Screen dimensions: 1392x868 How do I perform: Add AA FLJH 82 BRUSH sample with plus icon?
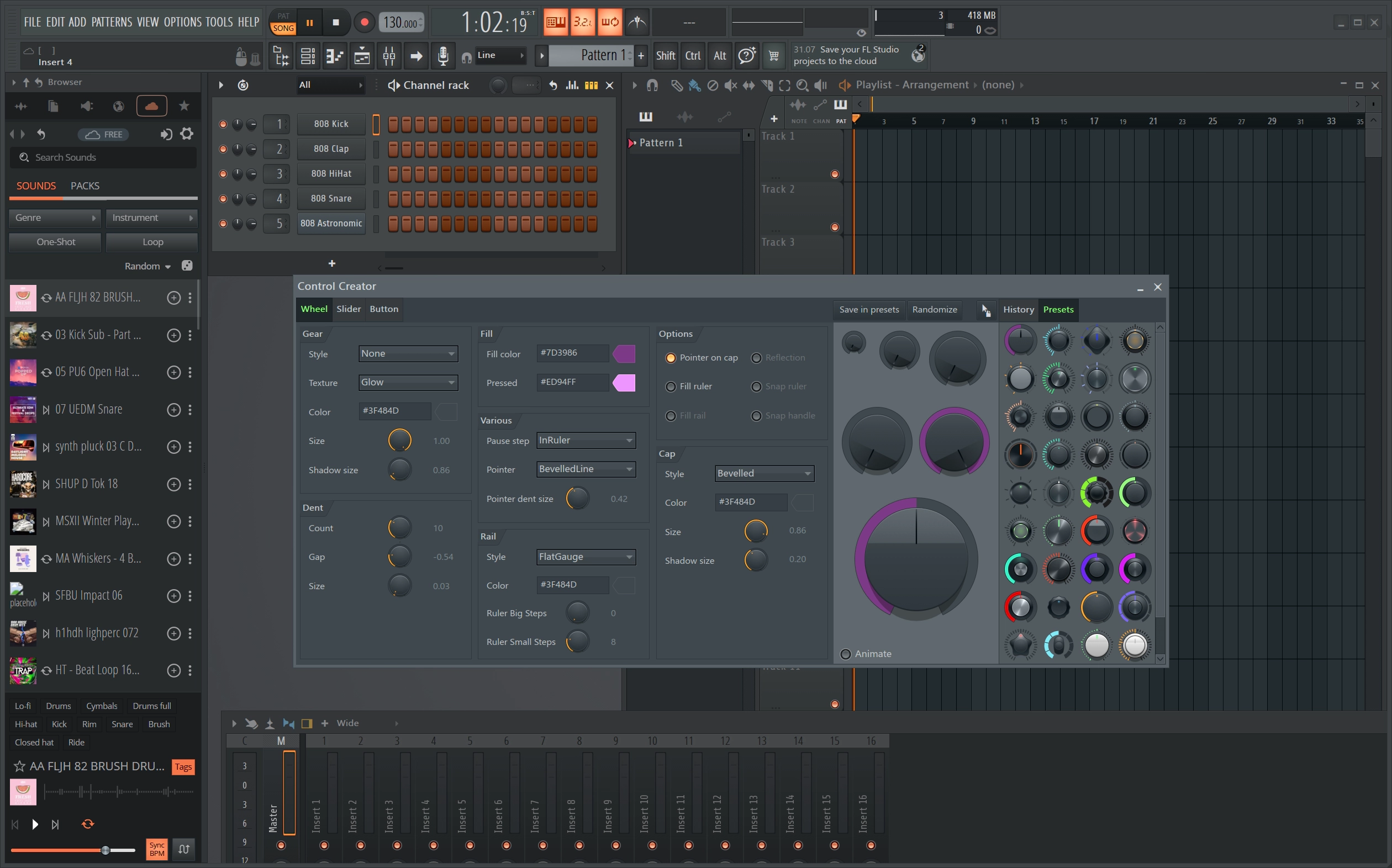click(x=173, y=298)
